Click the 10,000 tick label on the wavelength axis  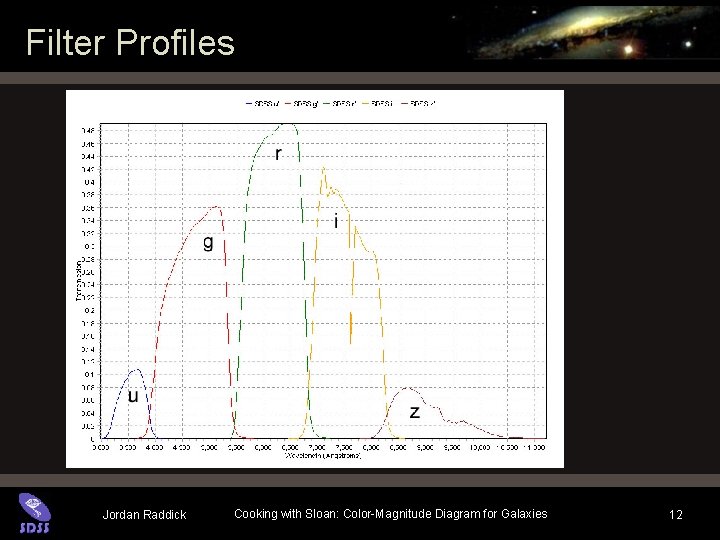(x=479, y=447)
